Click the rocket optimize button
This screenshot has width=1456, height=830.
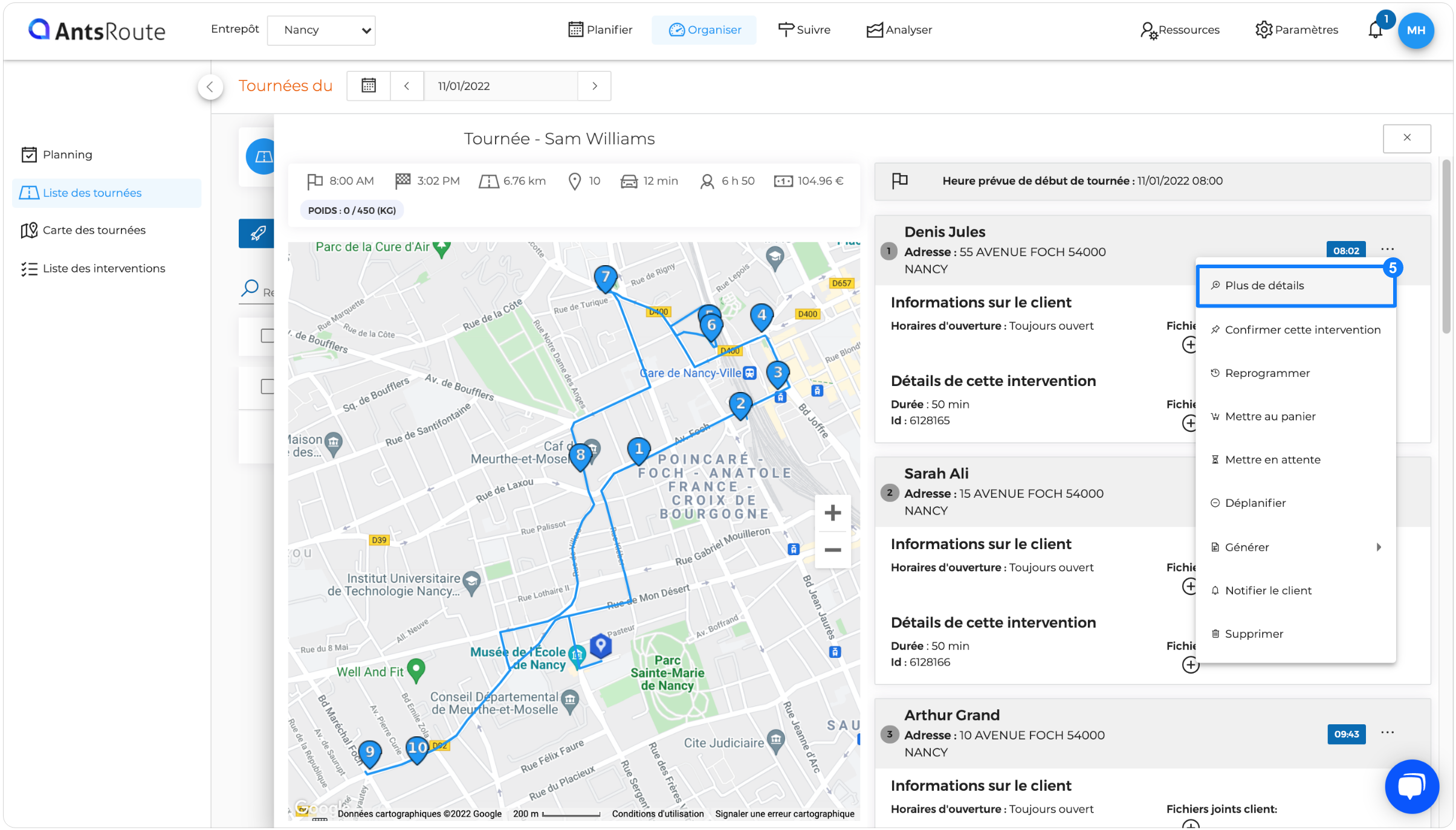click(x=257, y=233)
